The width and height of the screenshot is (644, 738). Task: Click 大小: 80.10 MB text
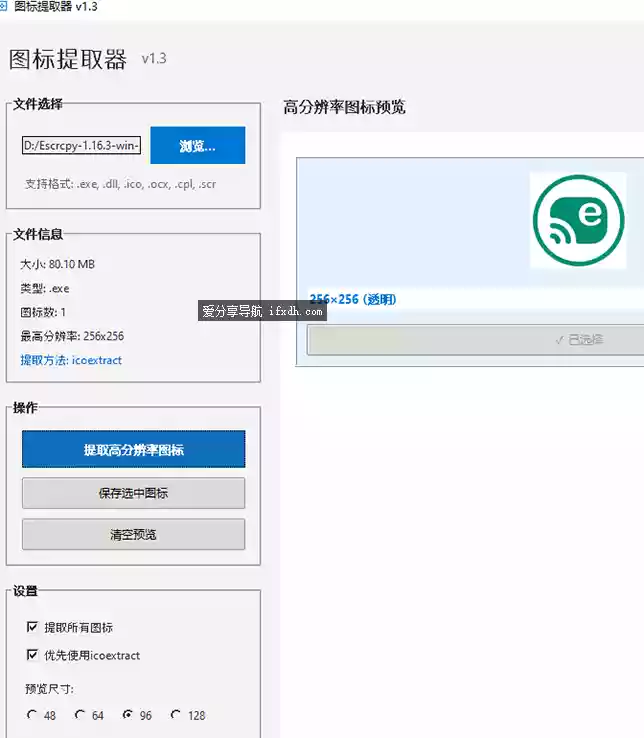(x=57, y=264)
